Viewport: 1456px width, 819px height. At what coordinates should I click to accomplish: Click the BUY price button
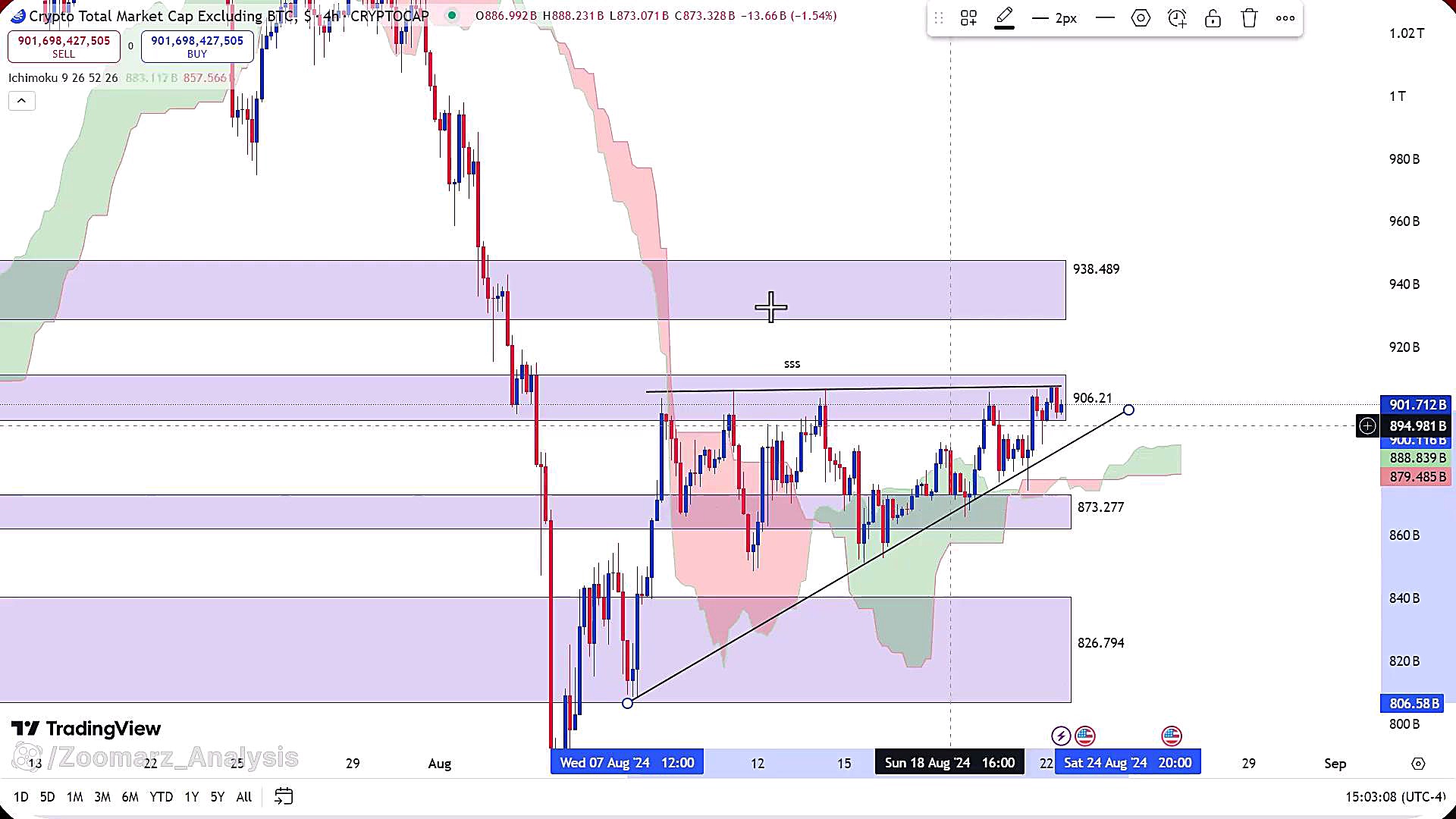click(197, 46)
